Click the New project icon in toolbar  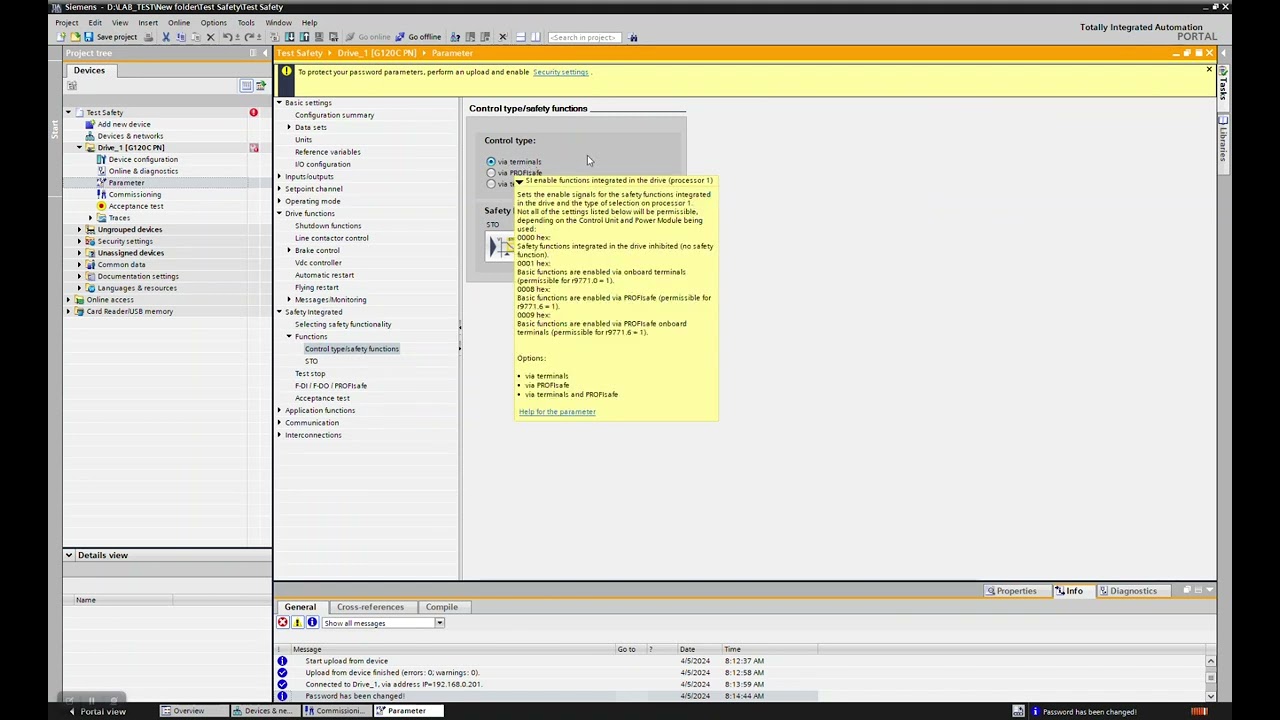(62, 37)
